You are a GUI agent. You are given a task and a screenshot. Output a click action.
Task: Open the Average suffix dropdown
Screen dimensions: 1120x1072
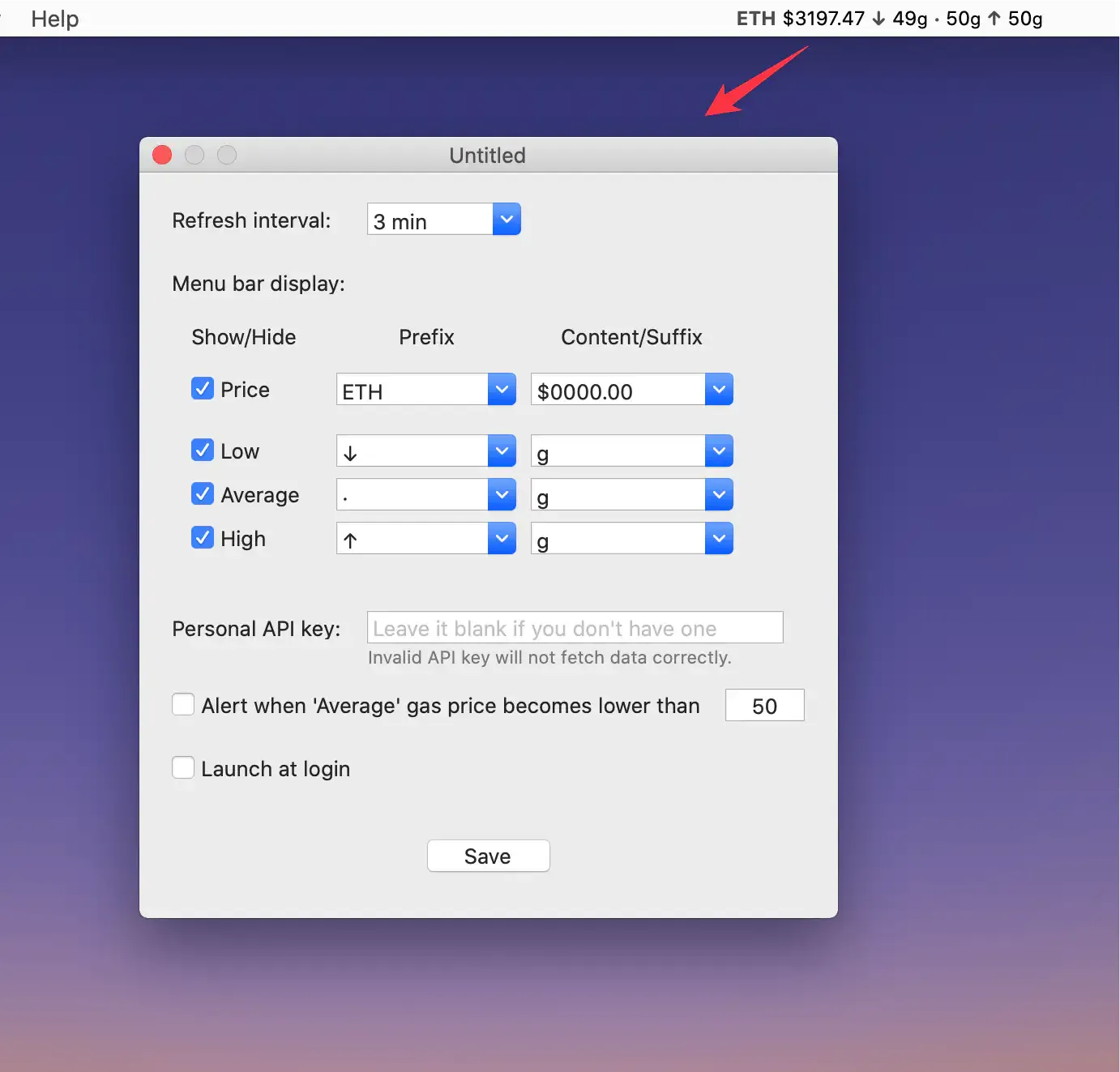[x=718, y=494]
